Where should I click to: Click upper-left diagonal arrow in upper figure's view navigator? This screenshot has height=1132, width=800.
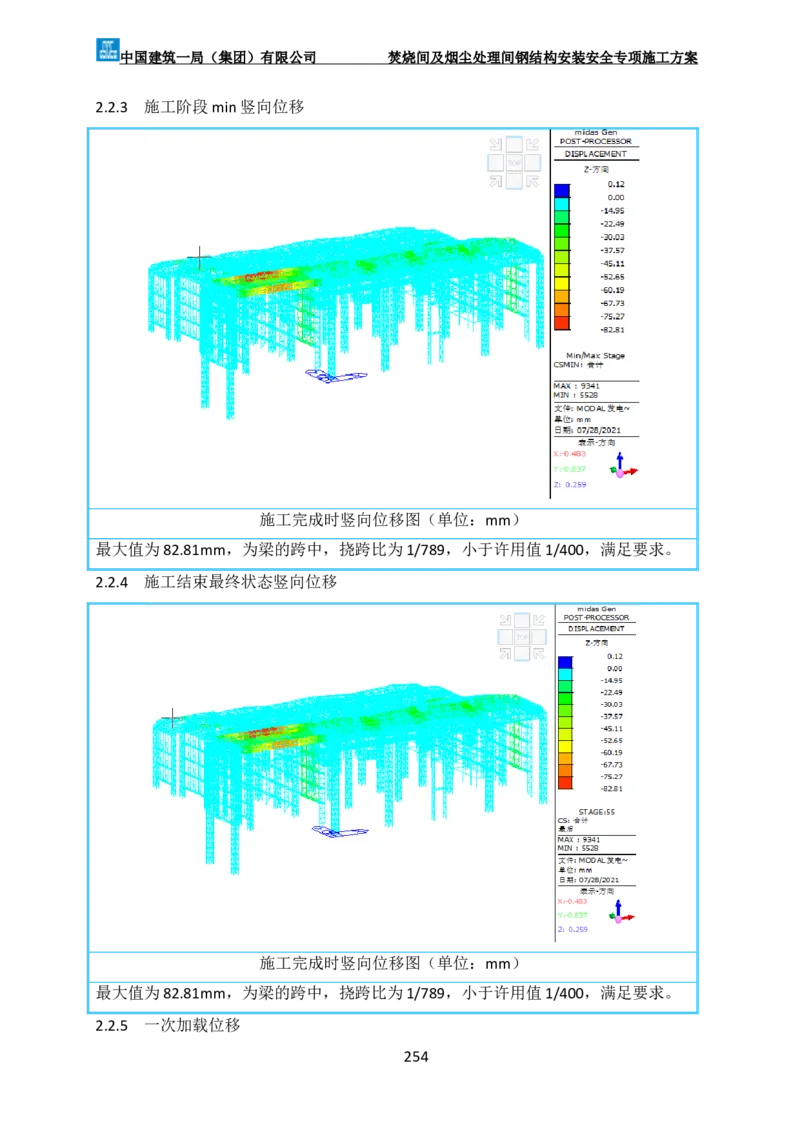click(497, 144)
